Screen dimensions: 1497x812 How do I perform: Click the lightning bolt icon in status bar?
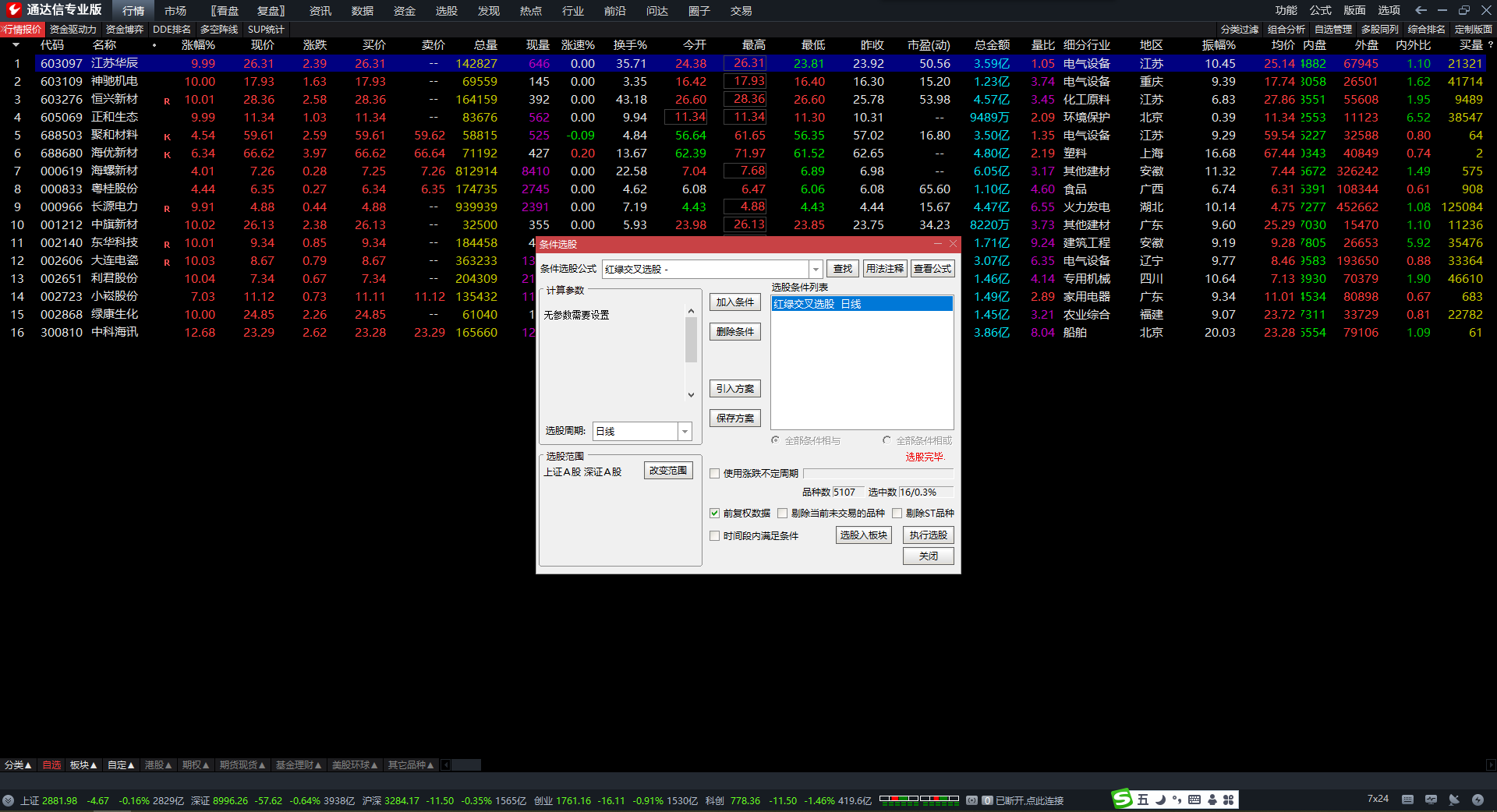1478,800
